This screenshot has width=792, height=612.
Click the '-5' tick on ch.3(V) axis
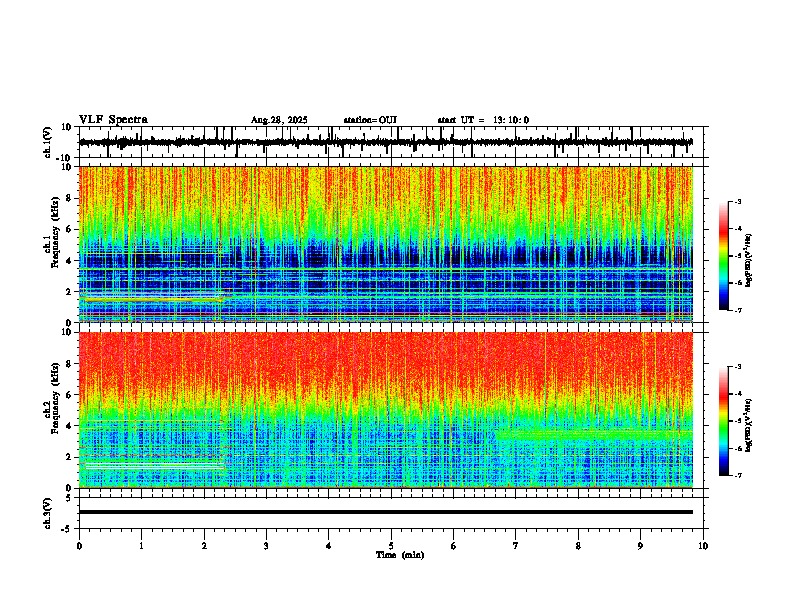[x=68, y=529]
